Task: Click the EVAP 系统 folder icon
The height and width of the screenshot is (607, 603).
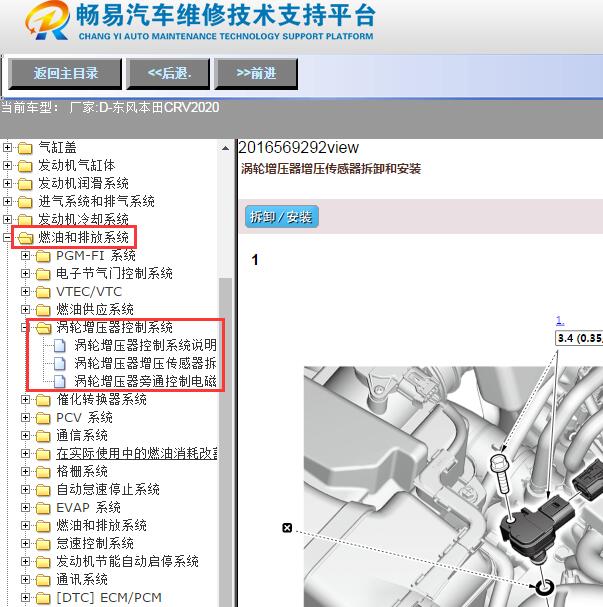Action: [x=43, y=508]
